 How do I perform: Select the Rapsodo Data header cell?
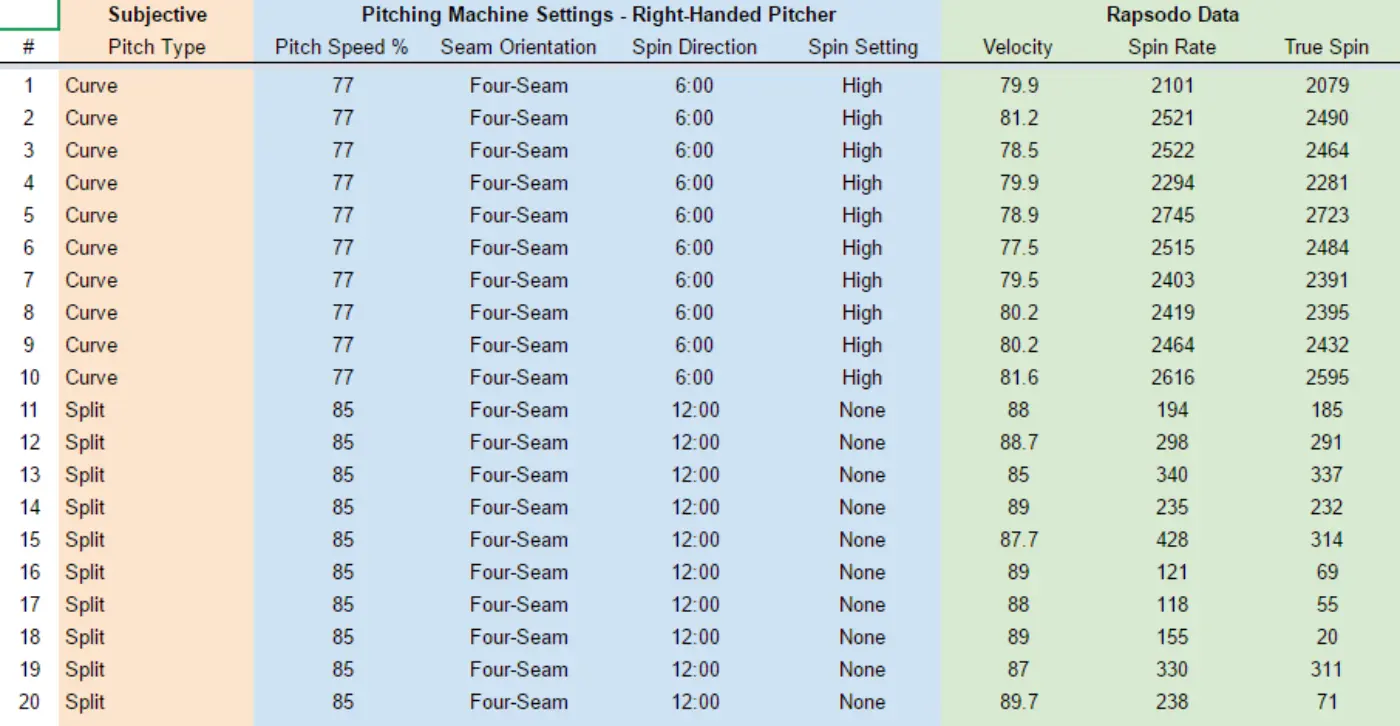click(x=1170, y=15)
